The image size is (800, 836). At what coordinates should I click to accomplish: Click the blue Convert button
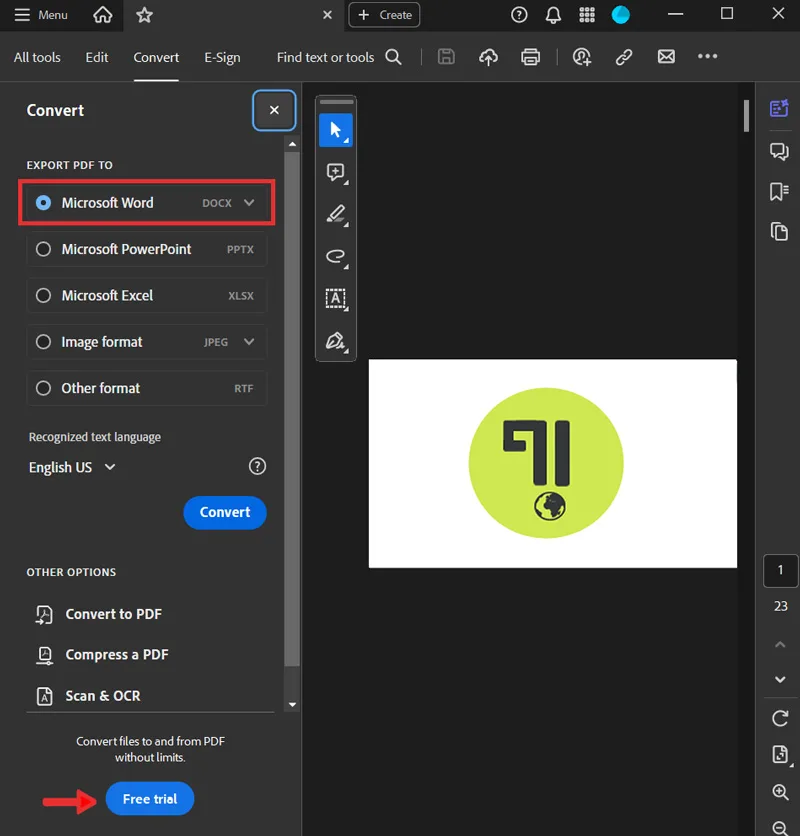tap(225, 512)
